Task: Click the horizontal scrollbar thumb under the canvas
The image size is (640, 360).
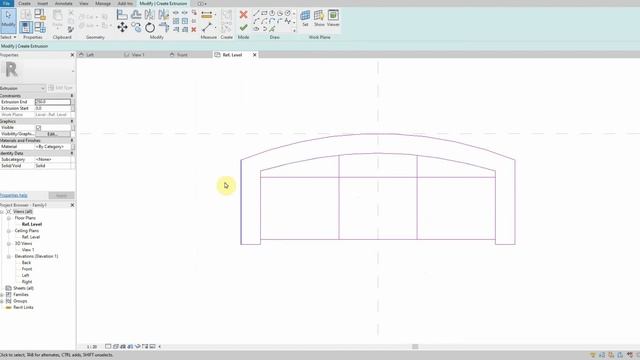Action: point(415,347)
